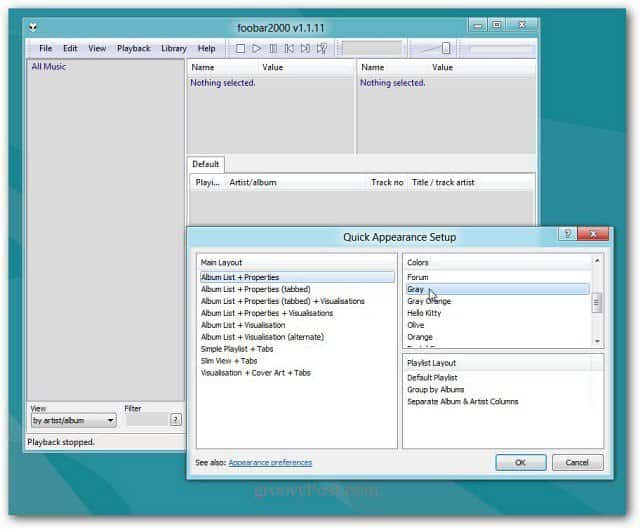Image resolution: width=640 pixels, height=529 pixels.
Task: Start playback with the Play button
Action: 256,49
